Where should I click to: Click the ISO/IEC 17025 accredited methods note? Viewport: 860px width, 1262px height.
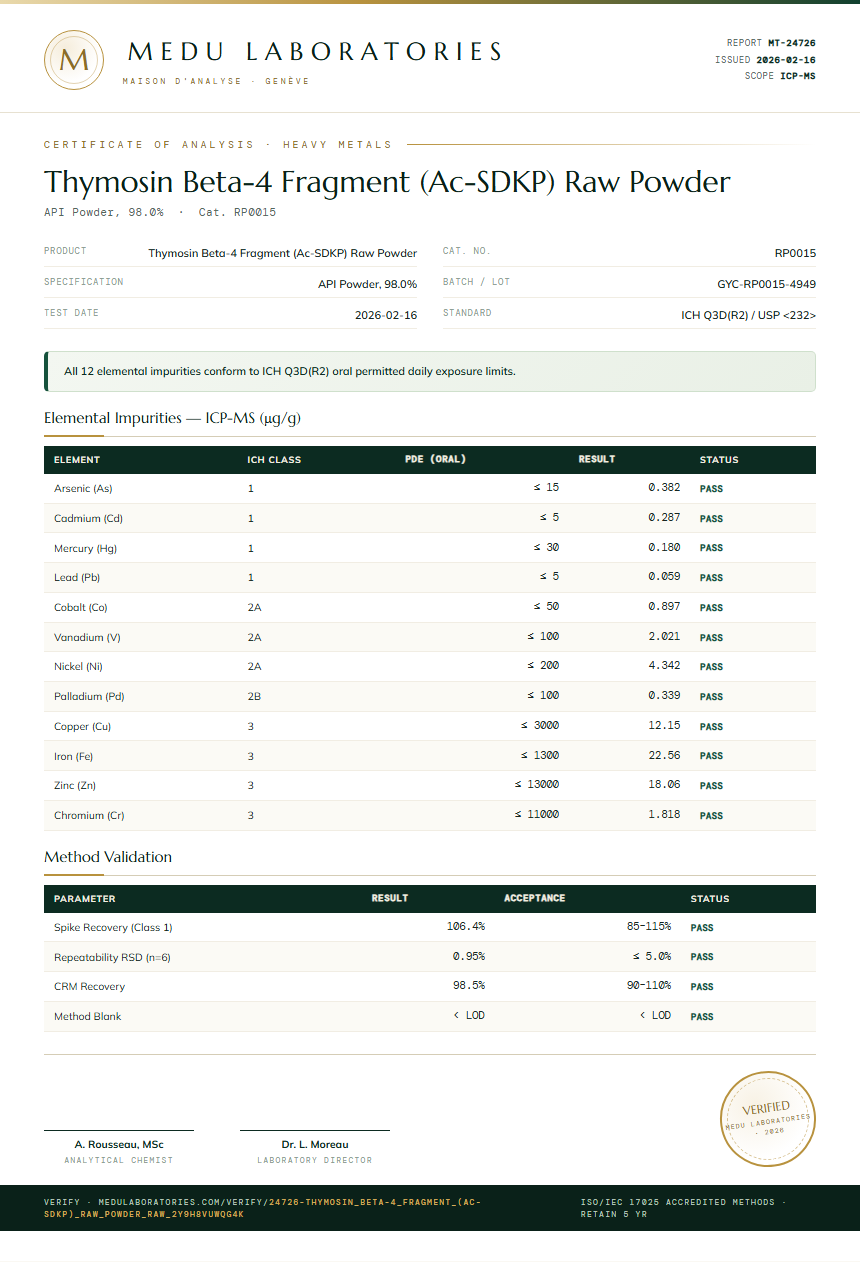pyautogui.click(x=684, y=1208)
